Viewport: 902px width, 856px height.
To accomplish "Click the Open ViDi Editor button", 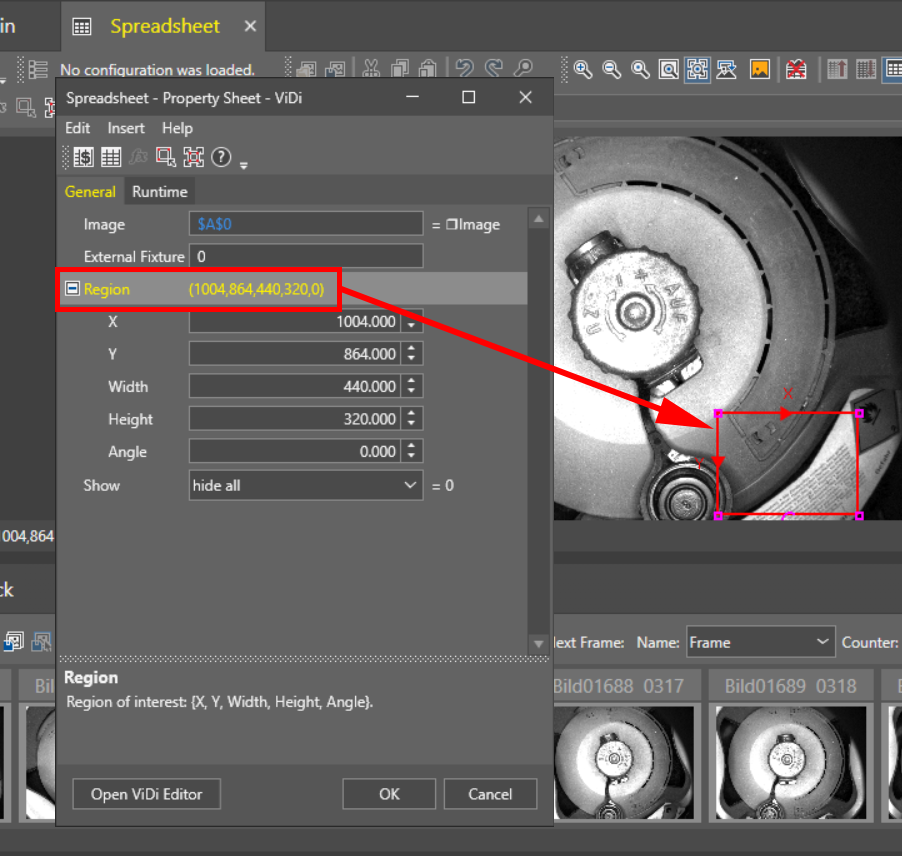I will pos(147,794).
